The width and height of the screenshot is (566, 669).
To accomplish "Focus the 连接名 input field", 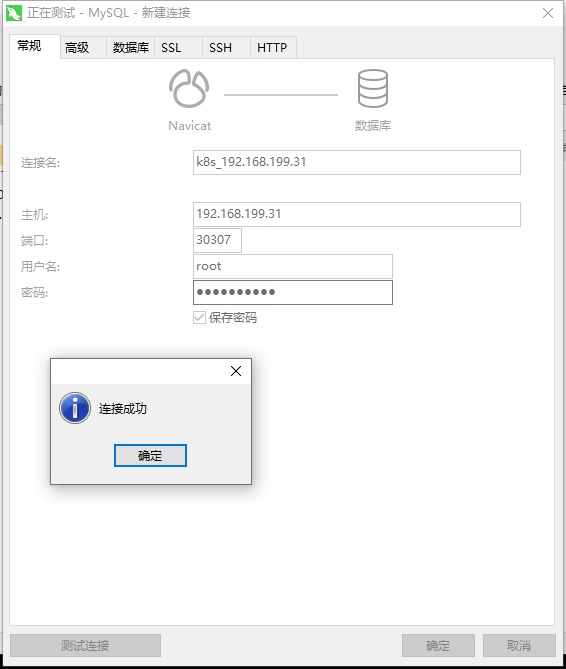I will (x=357, y=162).
